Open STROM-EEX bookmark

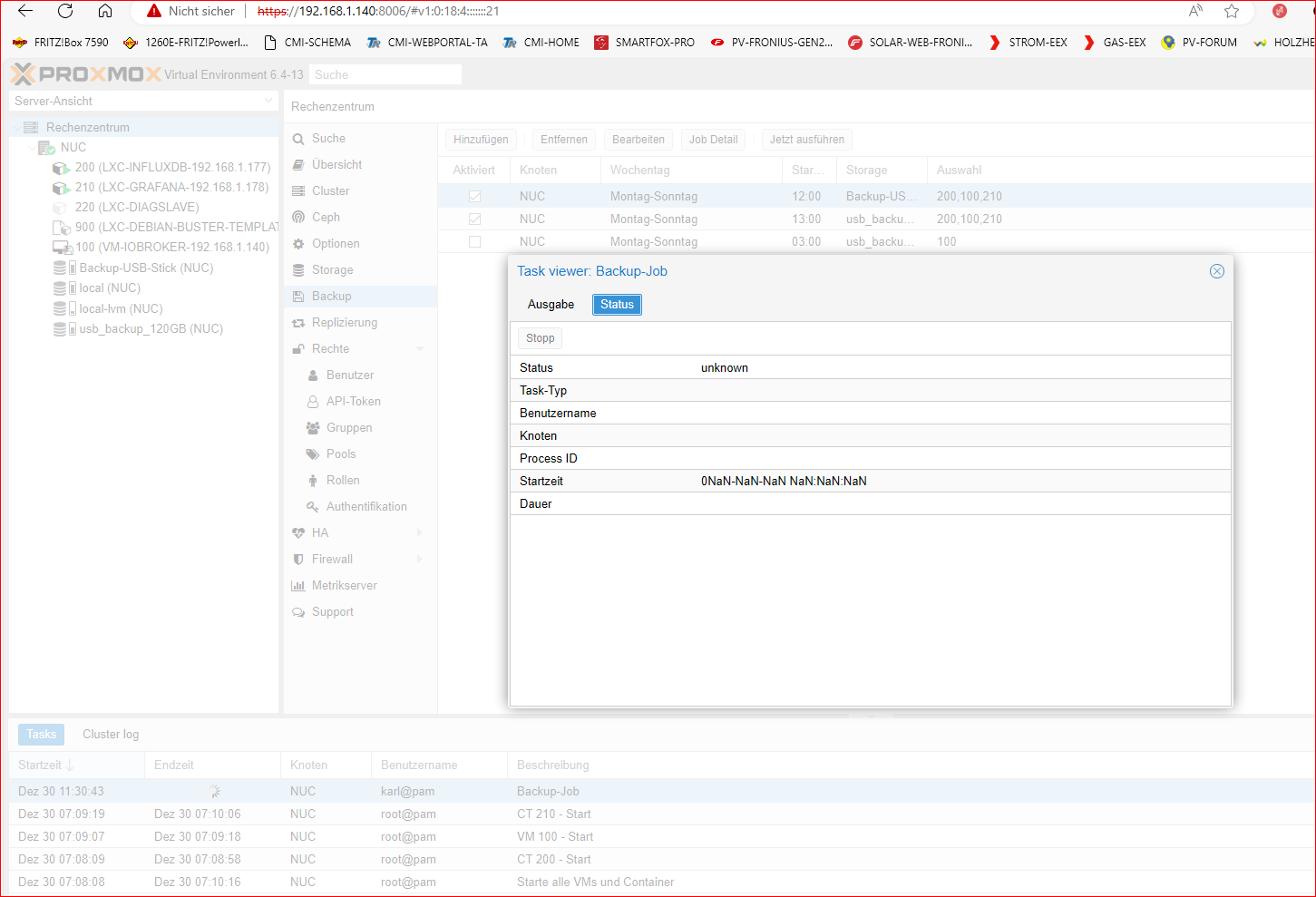coord(1028,43)
